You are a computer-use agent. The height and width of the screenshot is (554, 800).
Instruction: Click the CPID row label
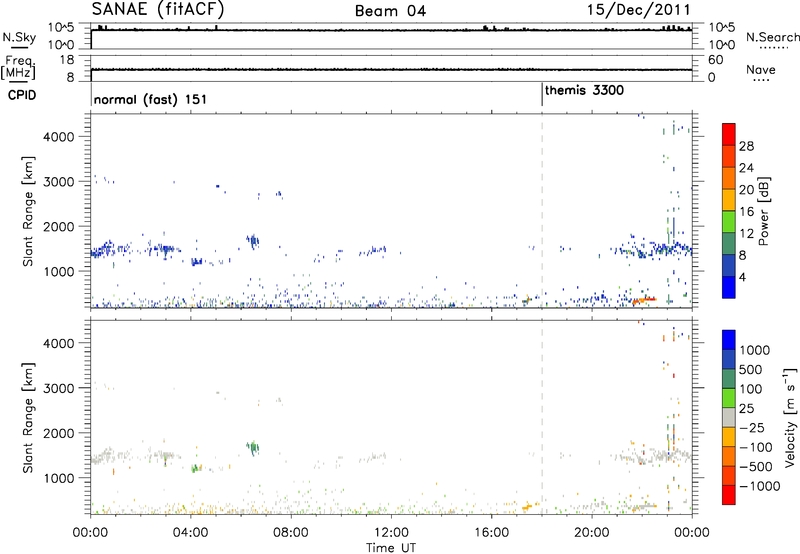[21, 95]
